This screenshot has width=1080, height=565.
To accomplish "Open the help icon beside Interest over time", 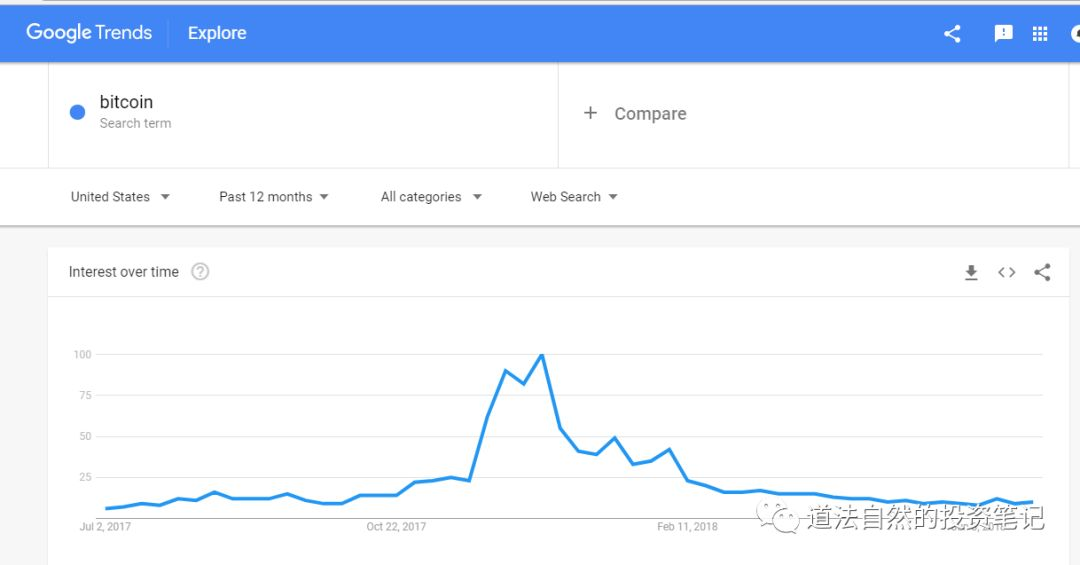I will coord(200,271).
